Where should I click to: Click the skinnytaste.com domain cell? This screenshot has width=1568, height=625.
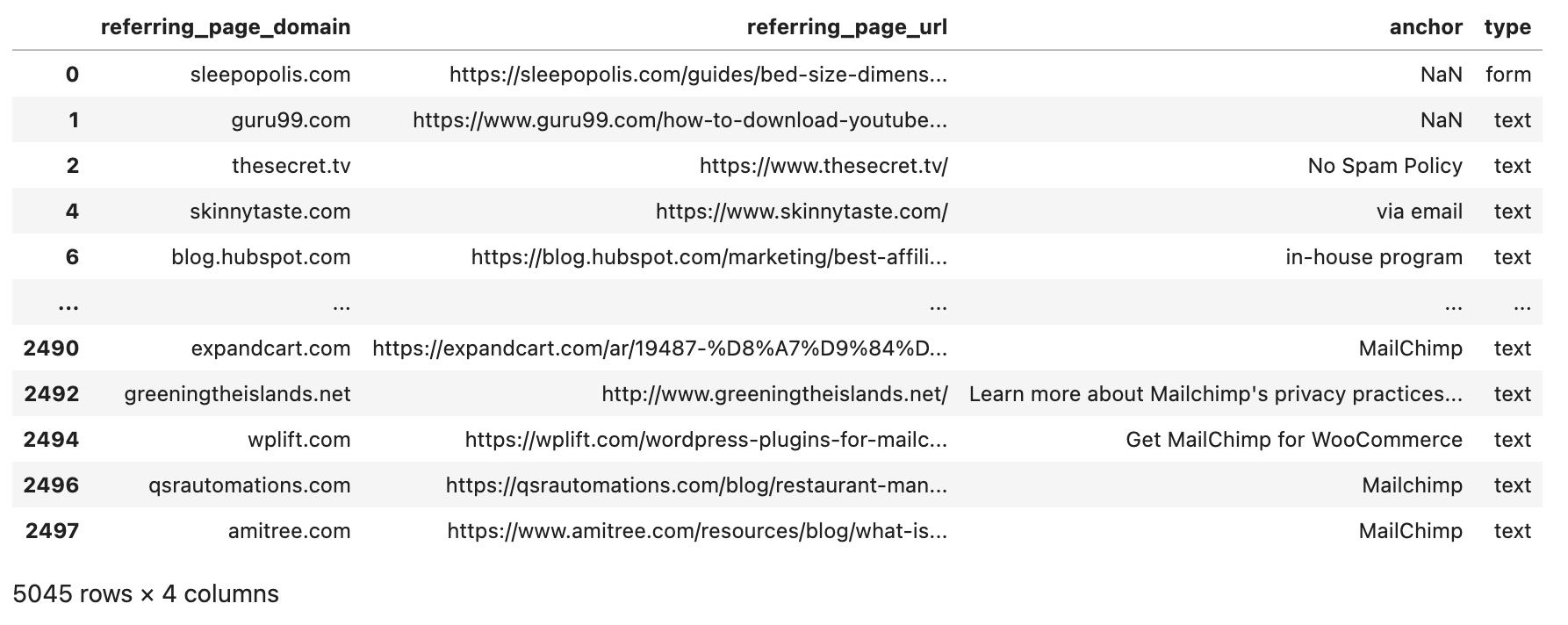click(270, 212)
